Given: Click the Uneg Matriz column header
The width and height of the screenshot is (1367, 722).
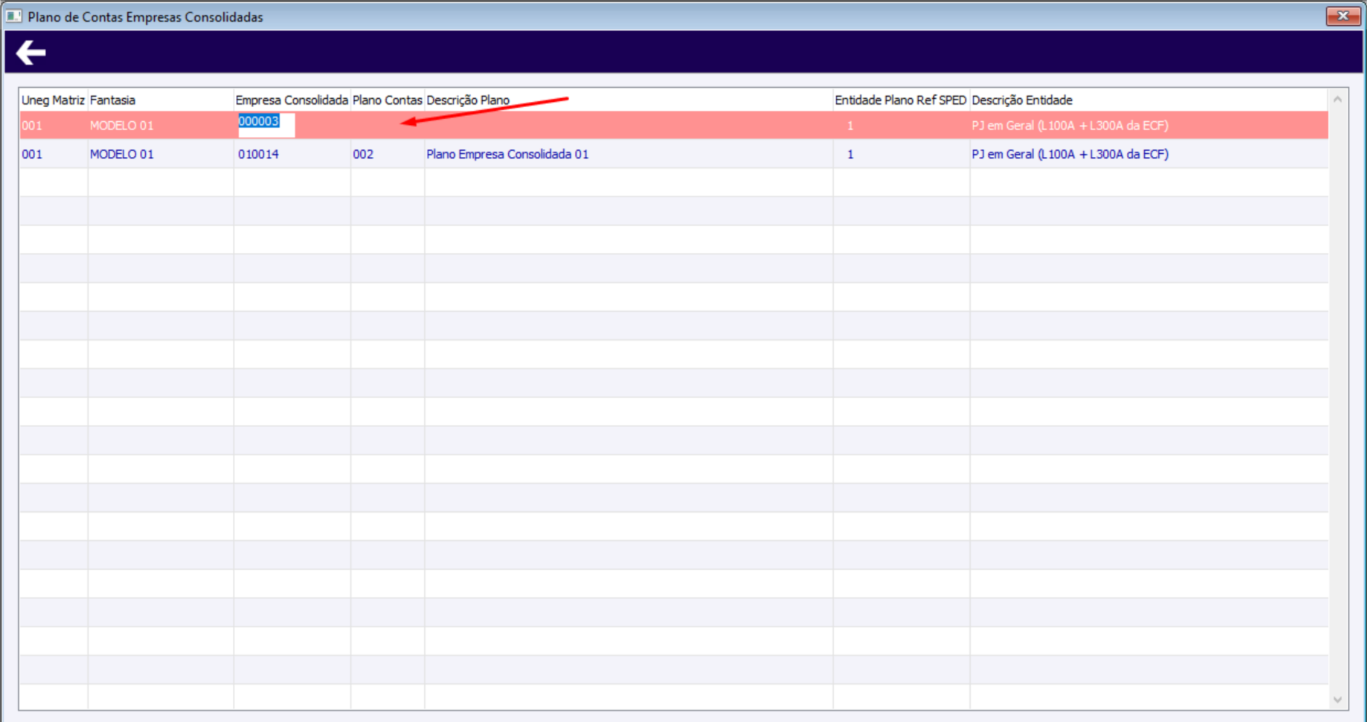Looking at the screenshot, I should [53, 101].
